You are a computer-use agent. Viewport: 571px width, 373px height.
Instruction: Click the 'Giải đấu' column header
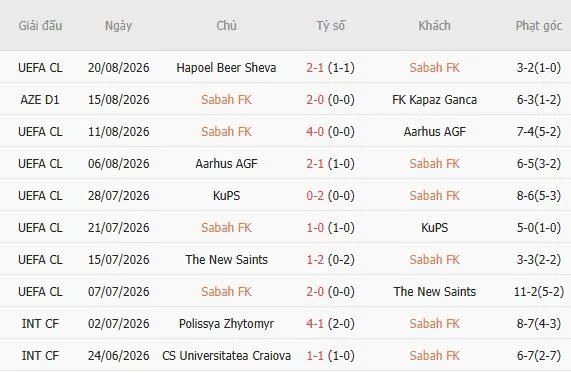click(40, 25)
